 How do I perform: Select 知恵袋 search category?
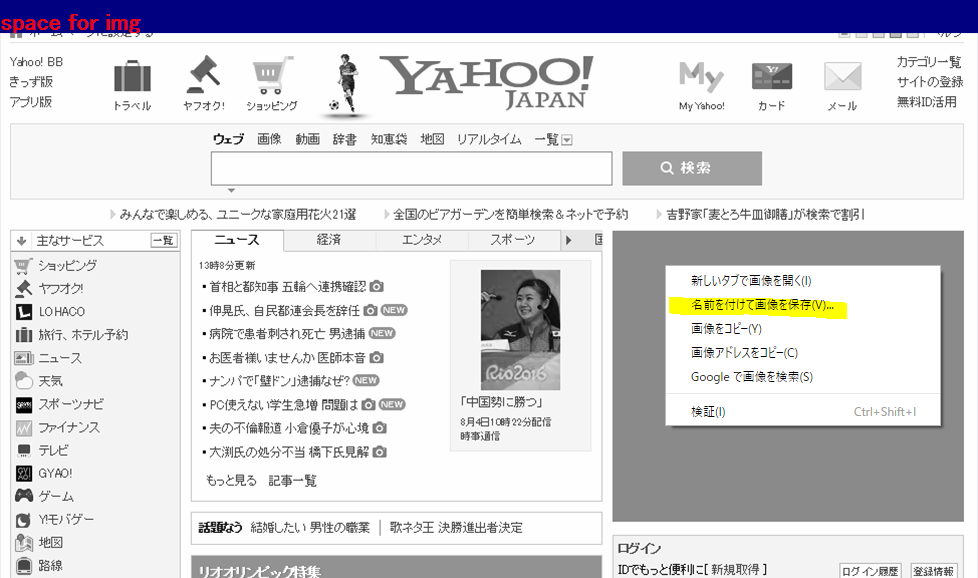pos(389,139)
